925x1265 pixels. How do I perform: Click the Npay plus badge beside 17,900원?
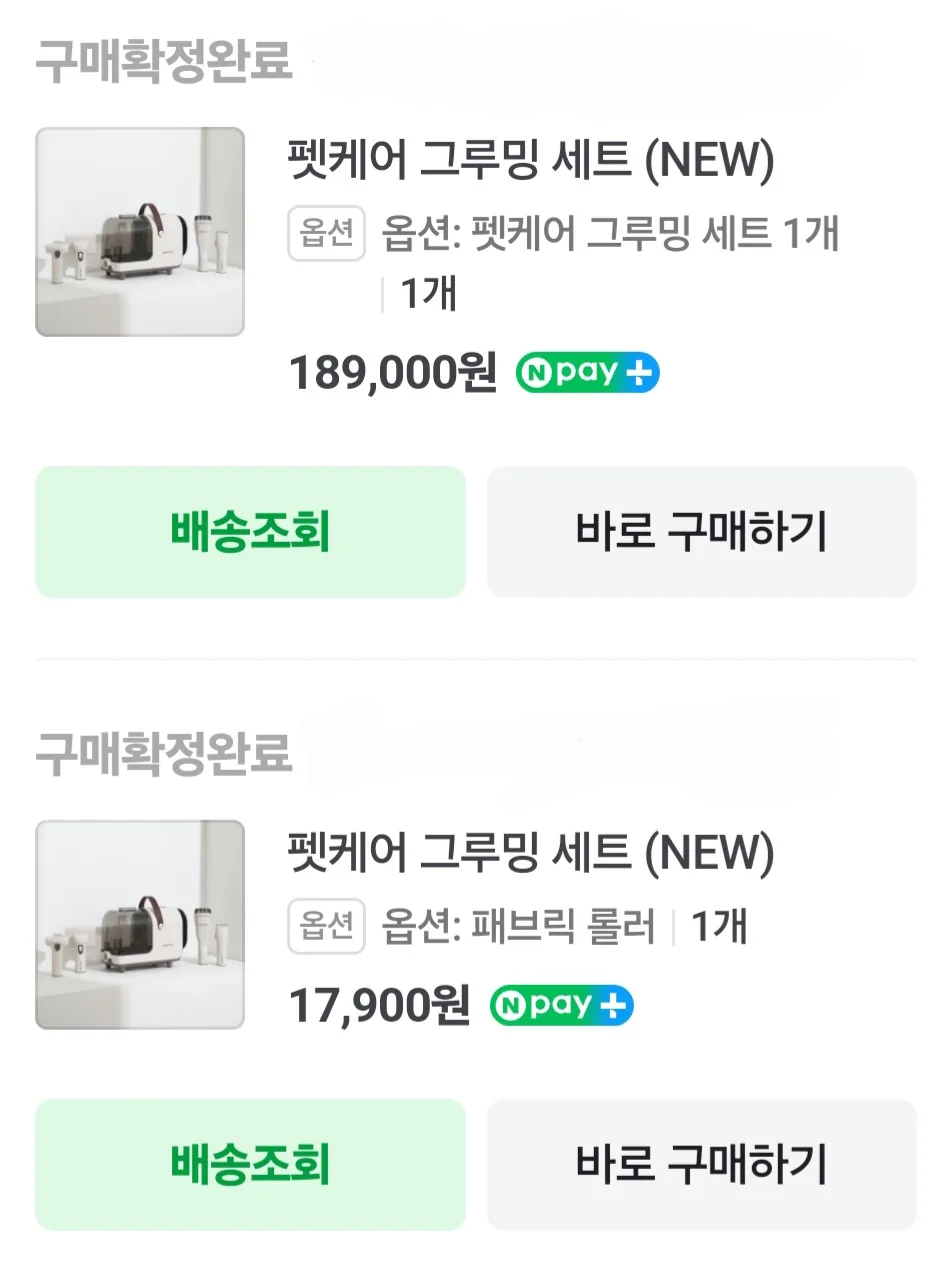561,1005
